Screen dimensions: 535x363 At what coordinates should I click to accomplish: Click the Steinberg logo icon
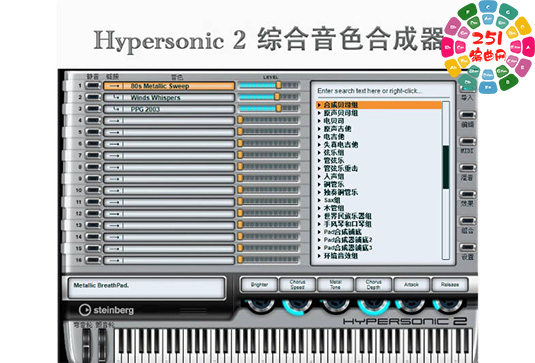pos(85,310)
